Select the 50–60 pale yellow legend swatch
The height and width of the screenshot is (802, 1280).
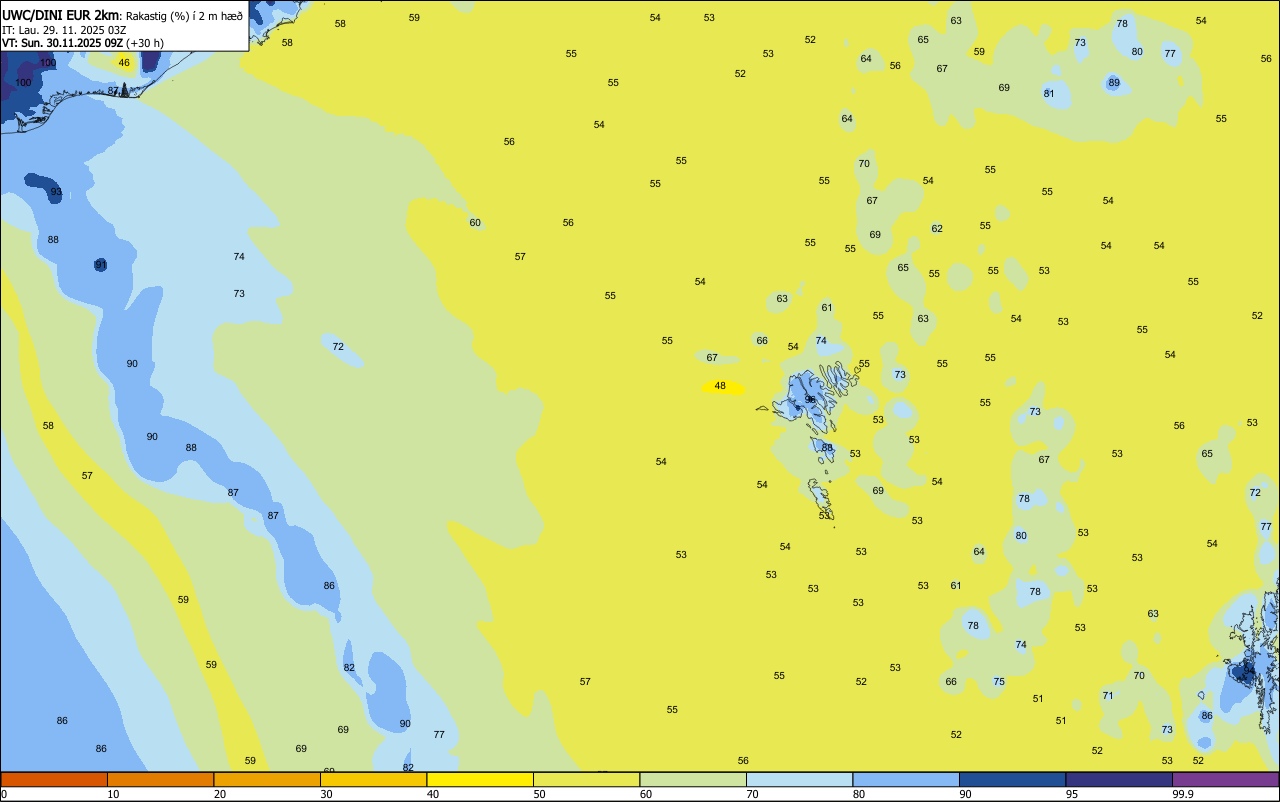click(586, 779)
